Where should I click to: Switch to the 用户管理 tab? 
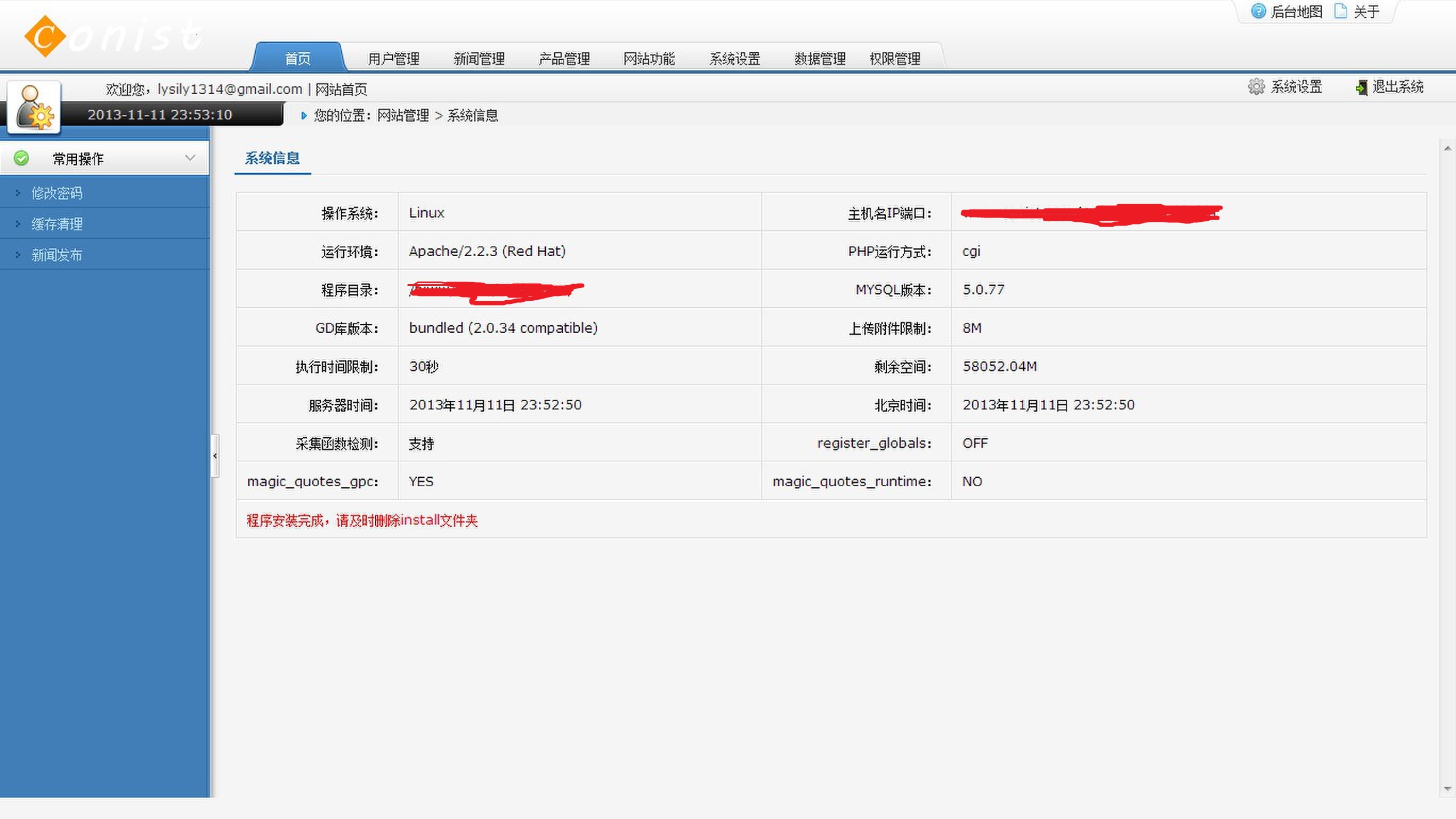tap(393, 59)
